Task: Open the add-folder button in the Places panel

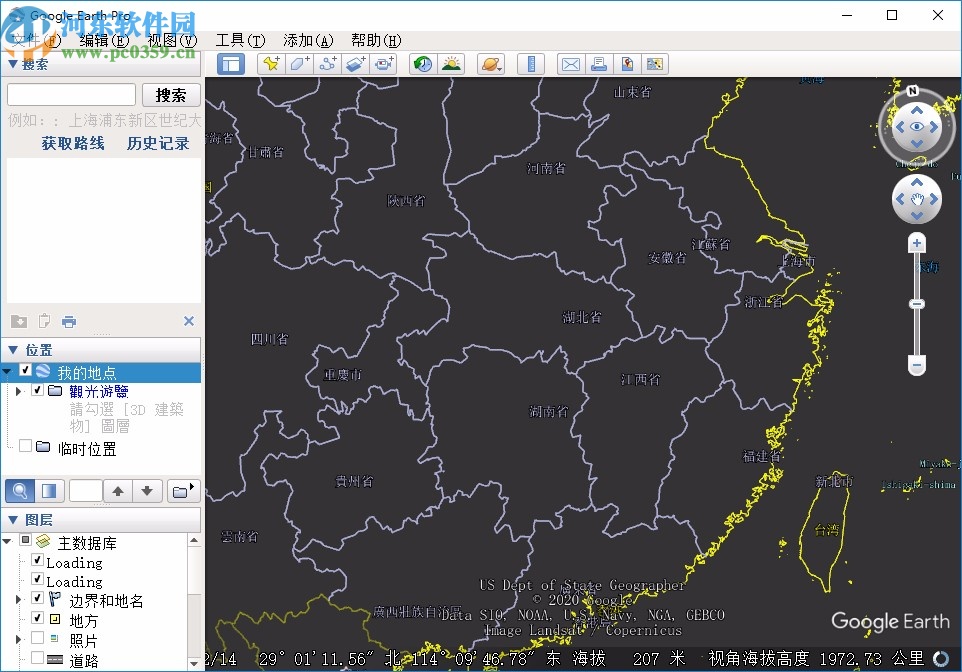Action: [183, 491]
